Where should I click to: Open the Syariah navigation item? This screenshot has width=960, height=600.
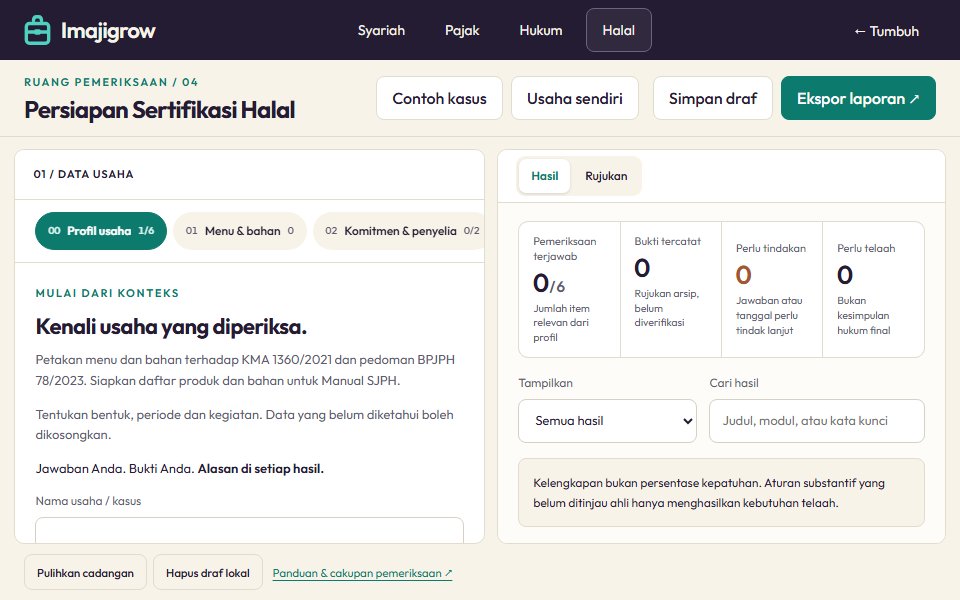point(381,30)
